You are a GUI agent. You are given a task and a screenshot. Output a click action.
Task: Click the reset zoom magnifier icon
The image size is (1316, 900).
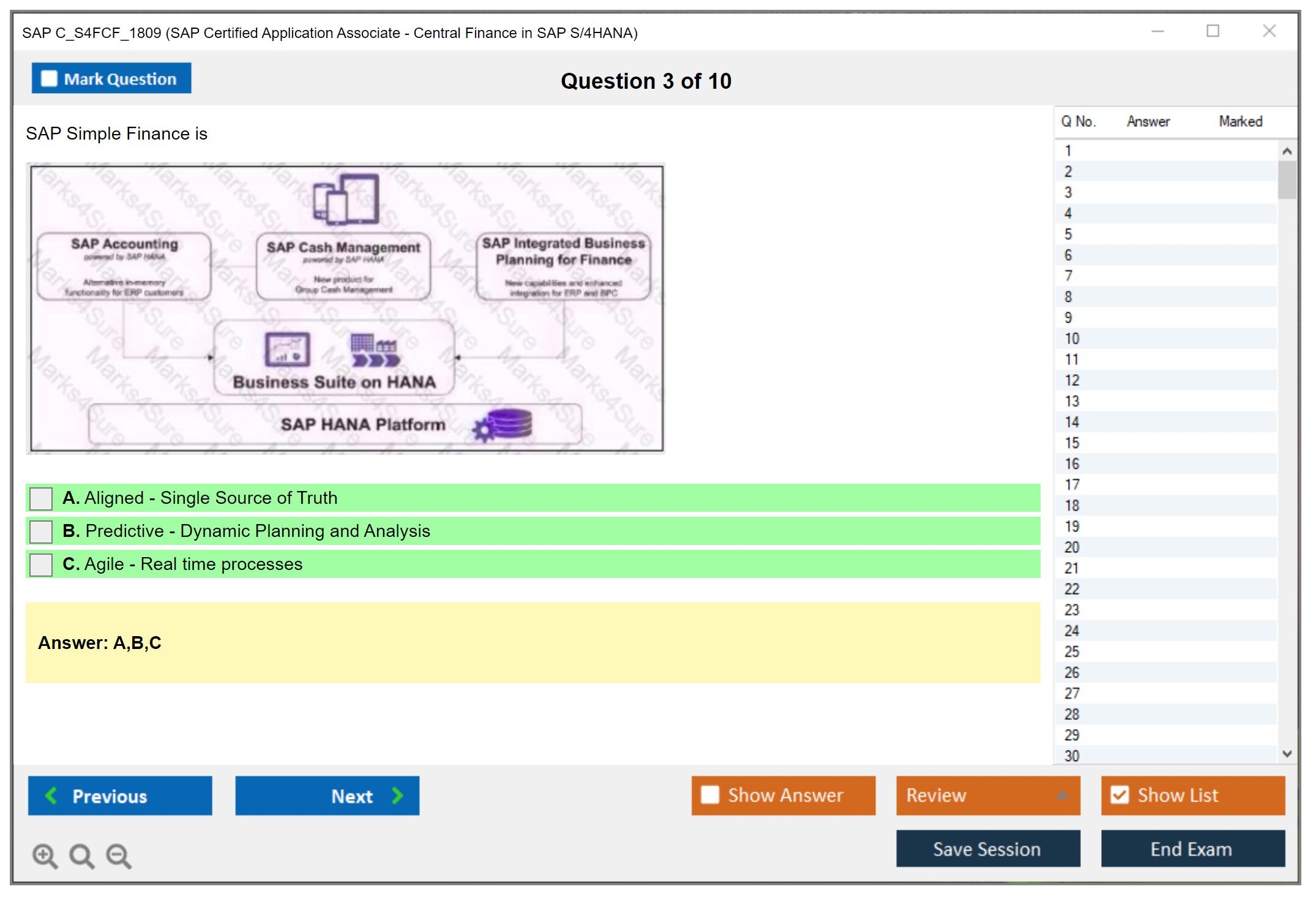coord(81,855)
